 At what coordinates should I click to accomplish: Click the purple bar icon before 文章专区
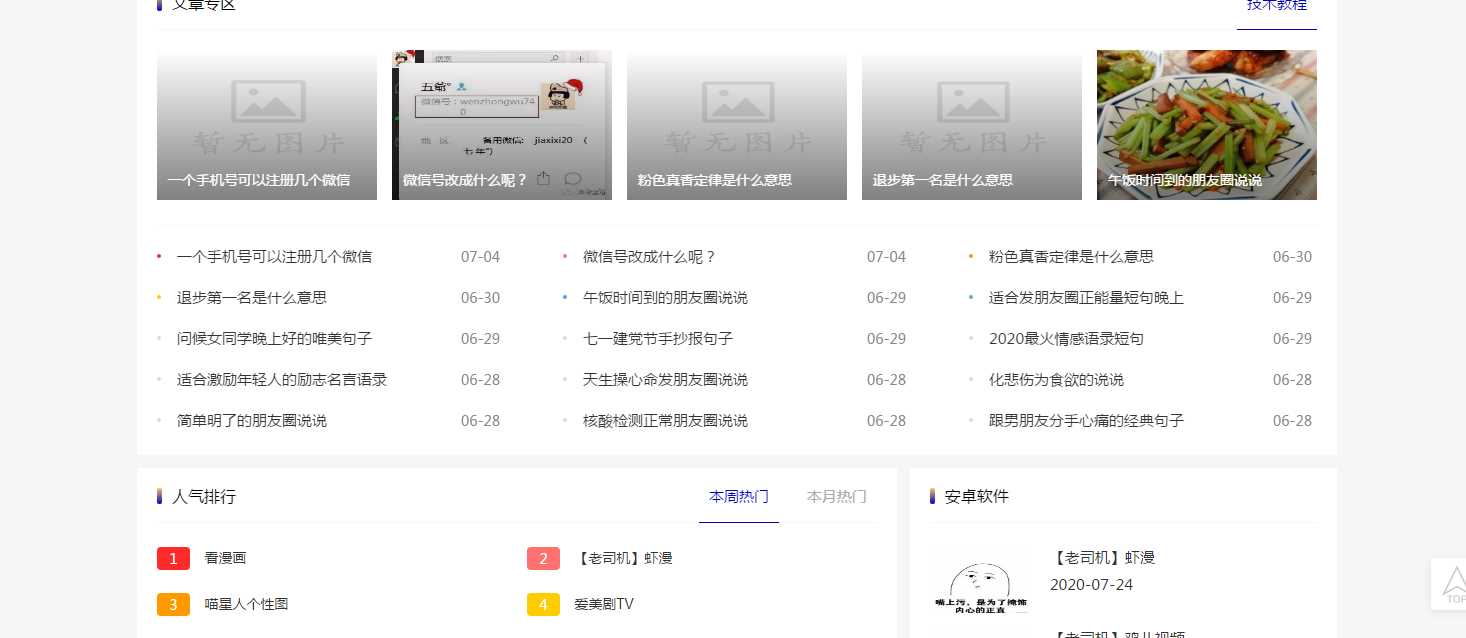point(159,6)
